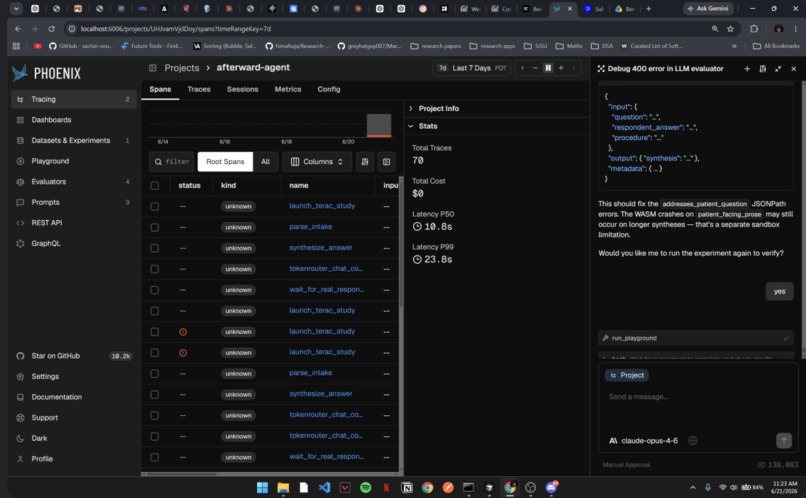The image size is (806, 498).
Task: Select all rows via header checkbox
Action: [x=155, y=186]
